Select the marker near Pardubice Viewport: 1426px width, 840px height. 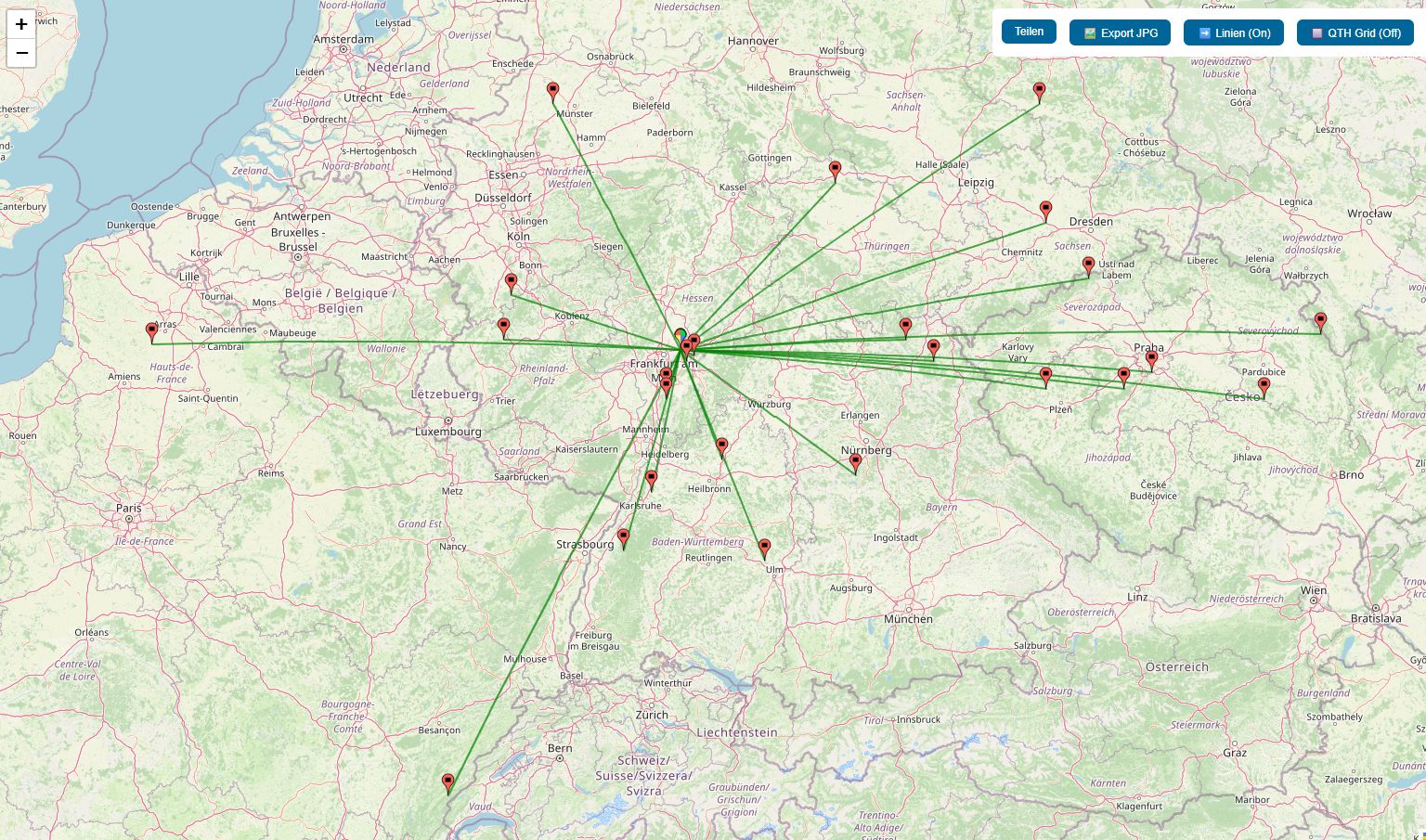[x=1264, y=386]
